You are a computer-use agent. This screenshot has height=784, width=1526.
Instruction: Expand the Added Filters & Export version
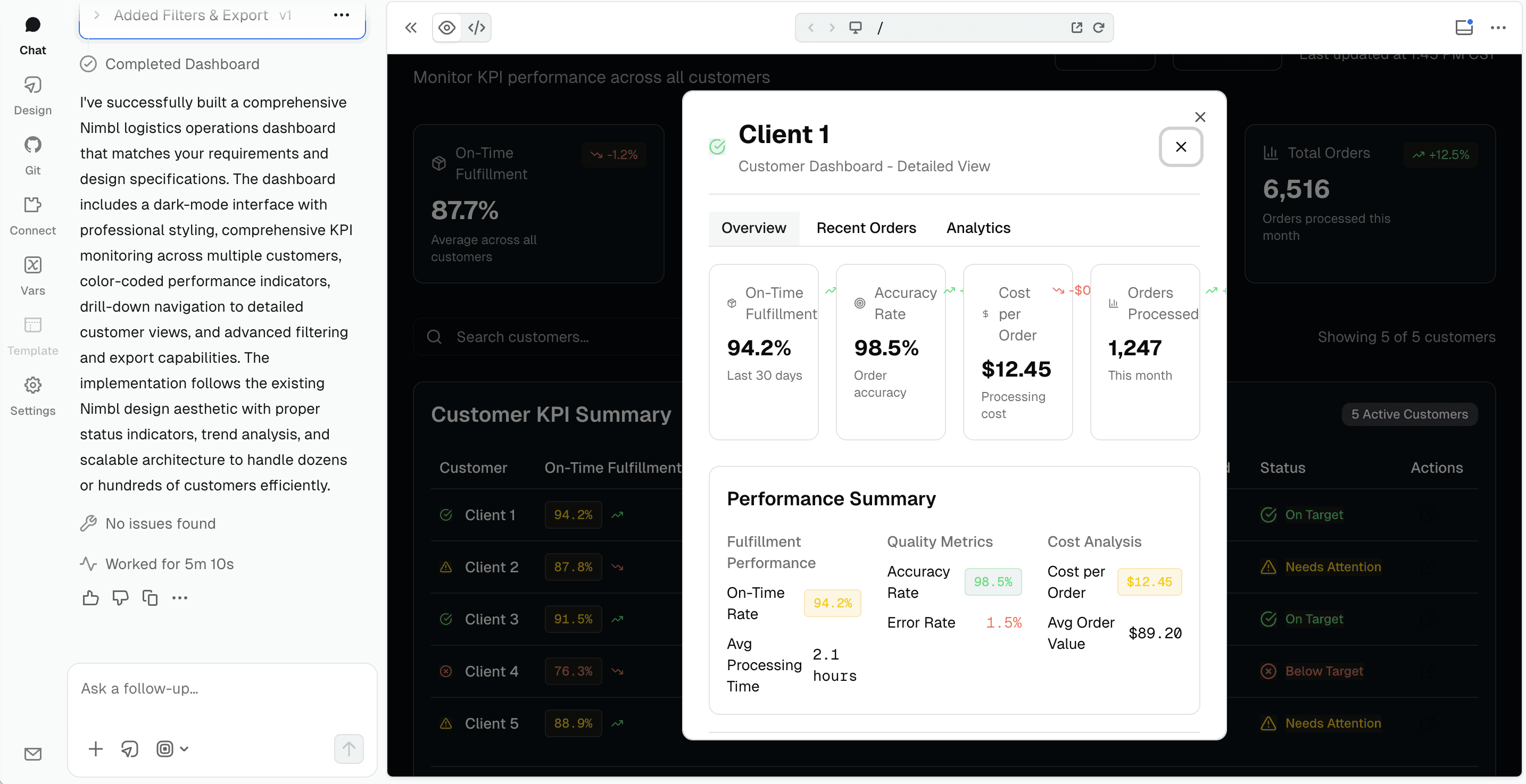tap(96, 15)
